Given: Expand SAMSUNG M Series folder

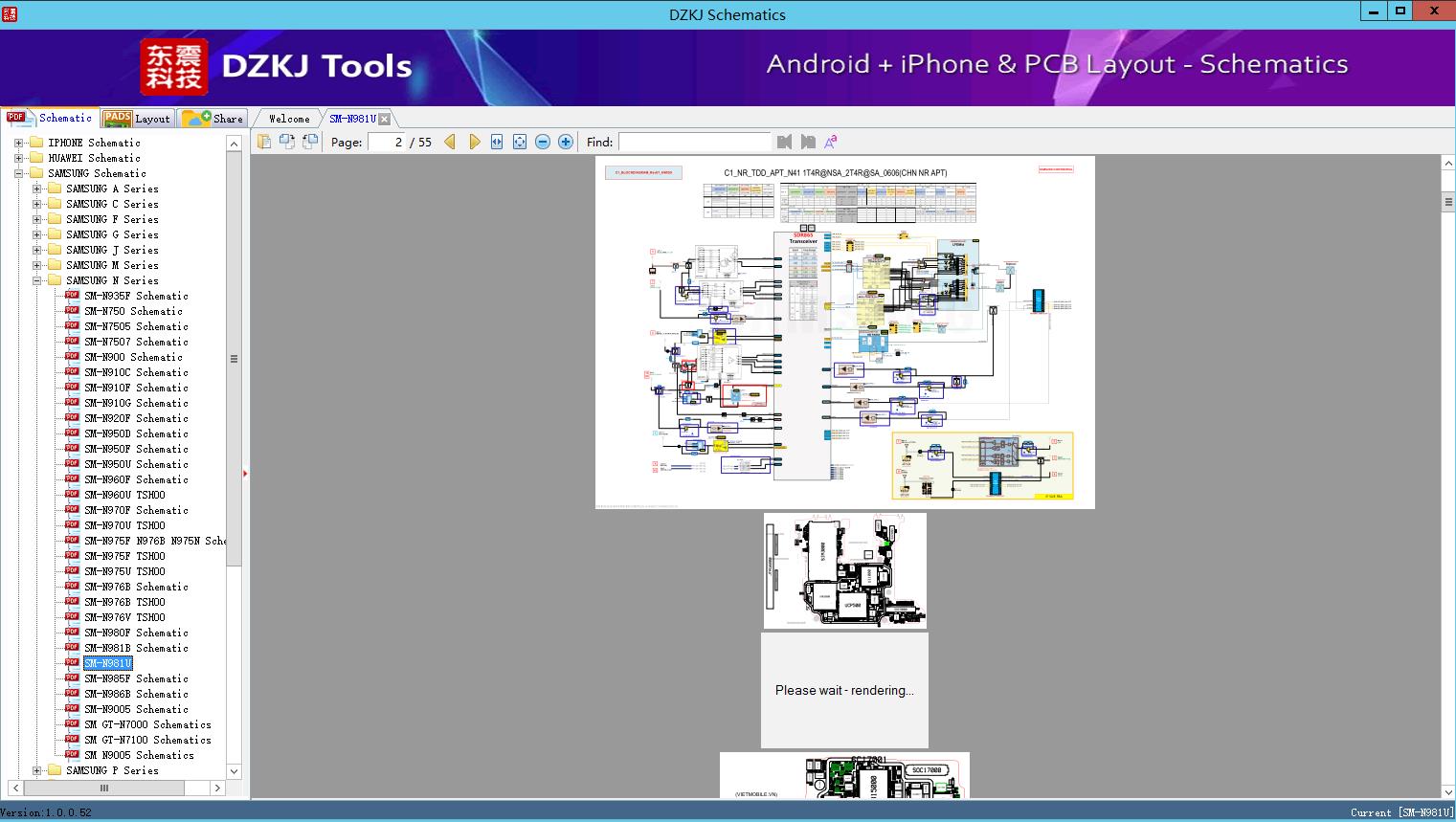Looking at the screenshot, I should click(36, 265).
